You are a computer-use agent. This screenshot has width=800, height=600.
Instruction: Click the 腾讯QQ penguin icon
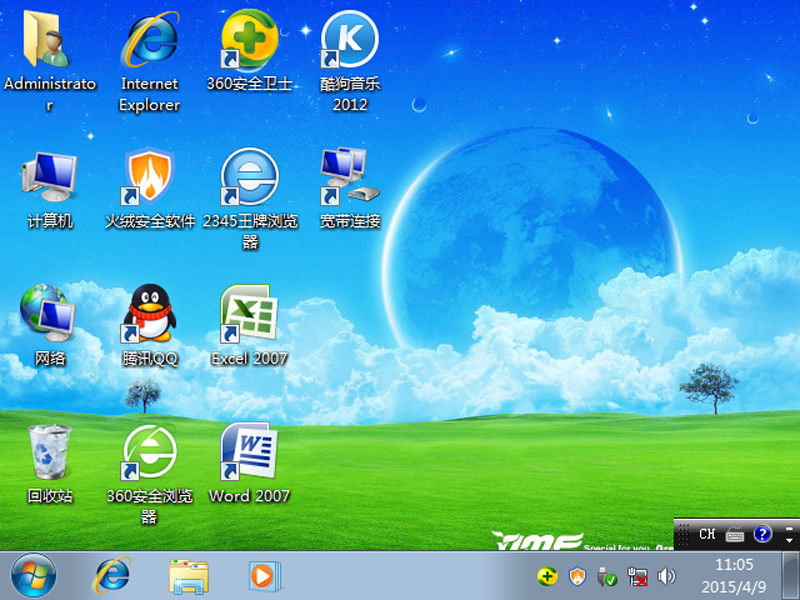149,314
